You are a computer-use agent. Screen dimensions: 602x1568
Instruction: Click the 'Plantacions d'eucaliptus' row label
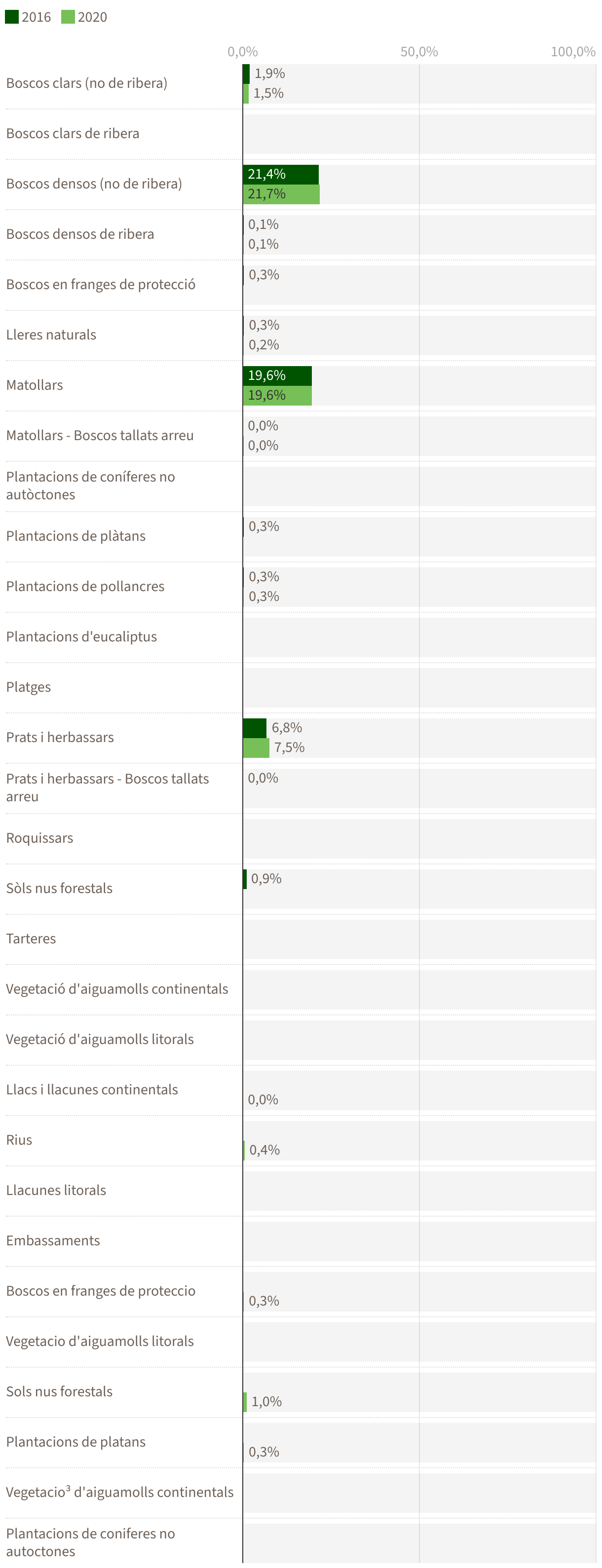pos(81,636)
